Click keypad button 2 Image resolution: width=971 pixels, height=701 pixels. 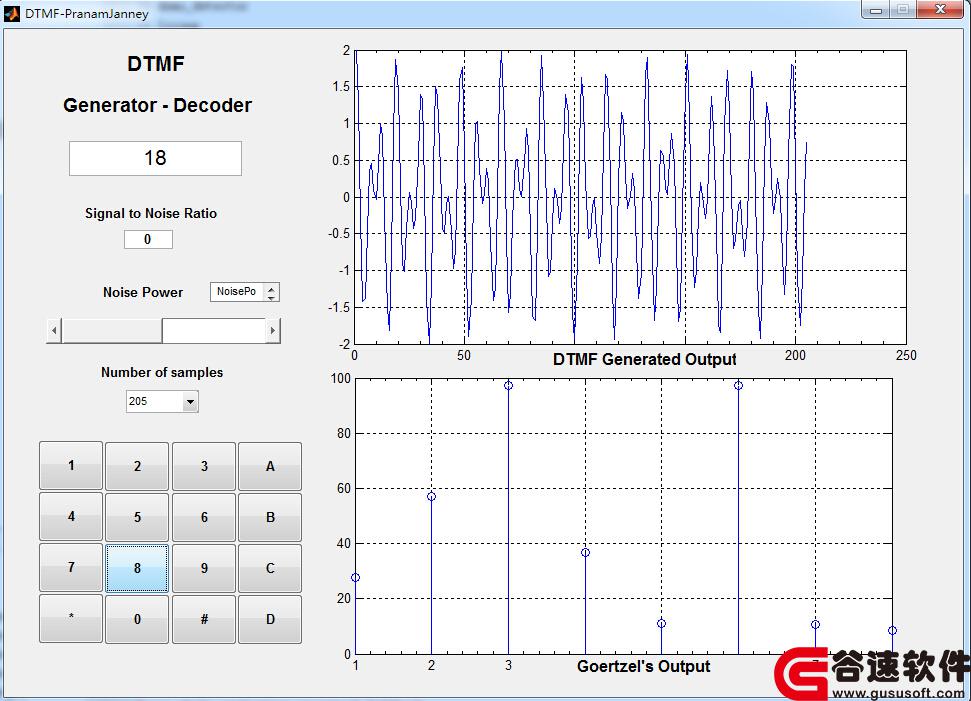click(x=137, y=466)
